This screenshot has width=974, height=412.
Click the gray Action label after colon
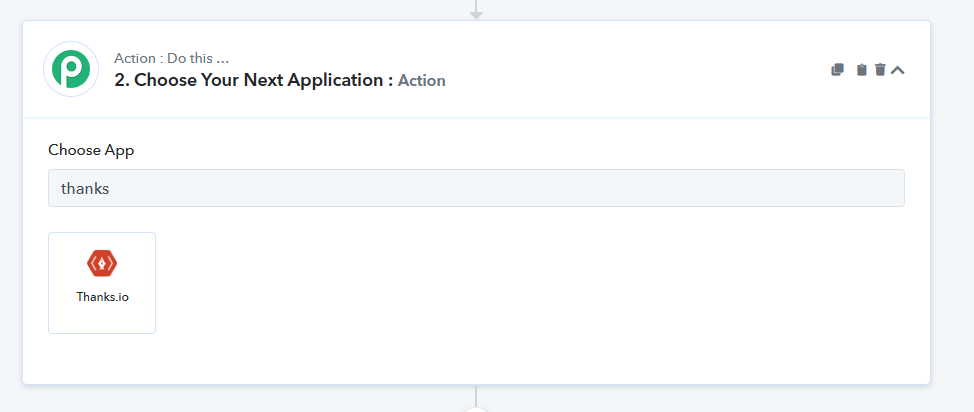coord(421,81)
